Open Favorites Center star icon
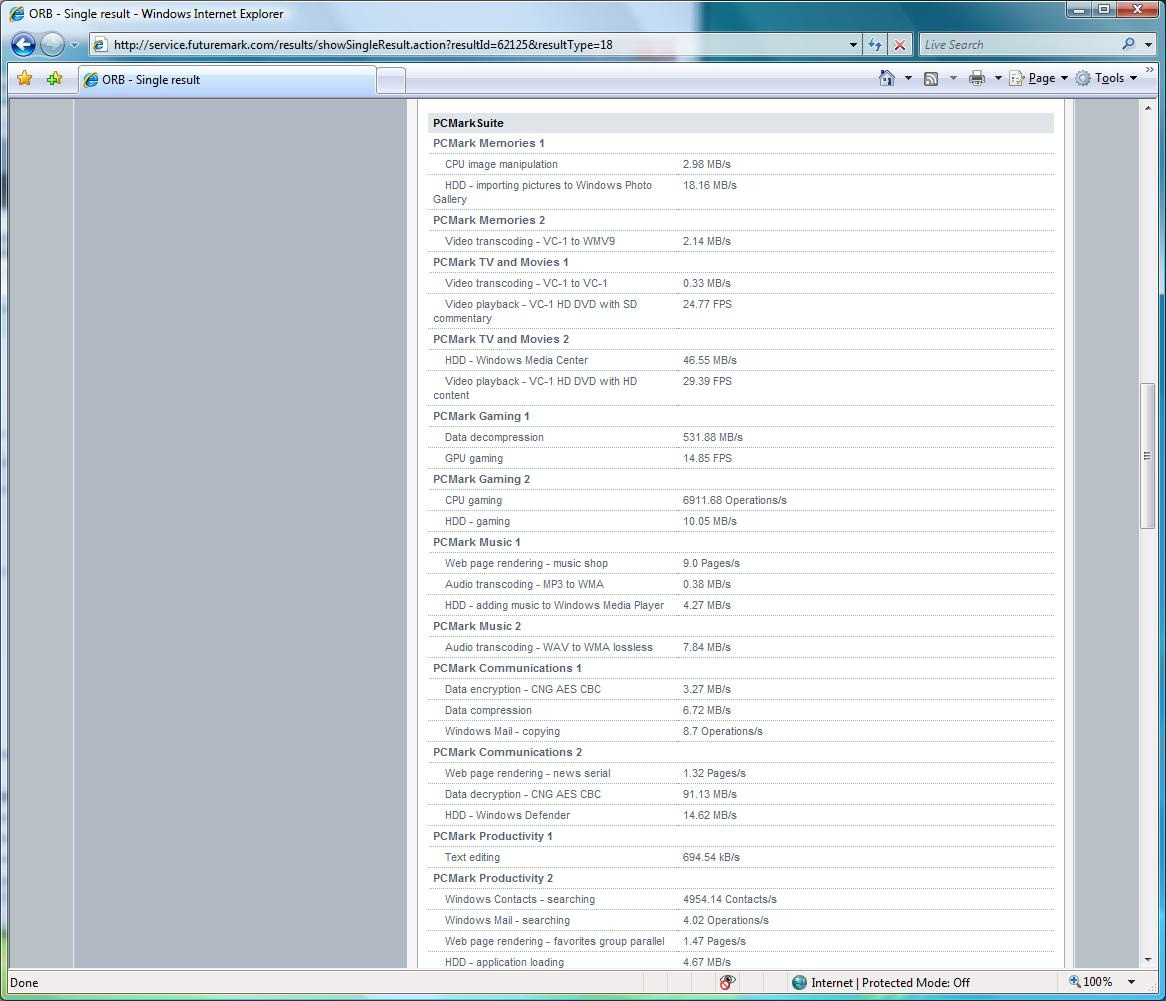The width and height of the screenshot is (1166, 1001). coord(25,79)
